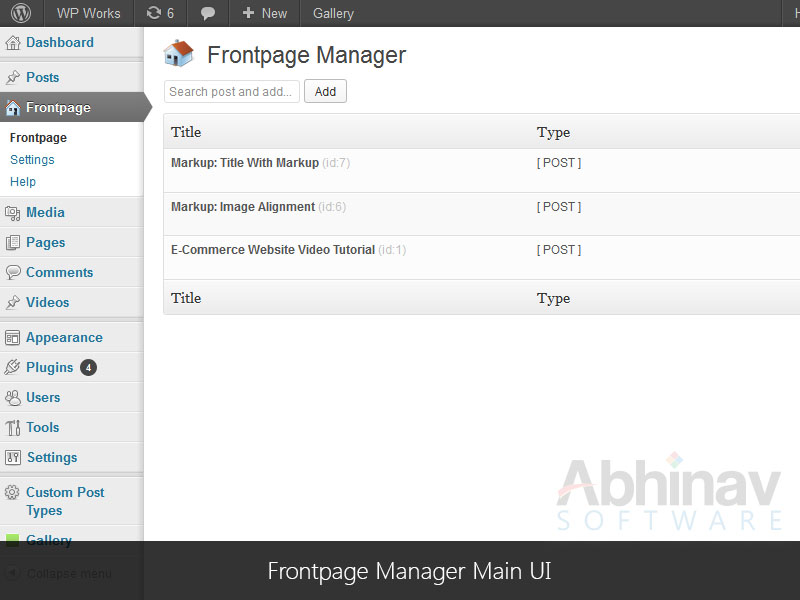Open the Gallery admin bar item
The width and height of the screenshot is (800, 600).
tap(333, 13)
